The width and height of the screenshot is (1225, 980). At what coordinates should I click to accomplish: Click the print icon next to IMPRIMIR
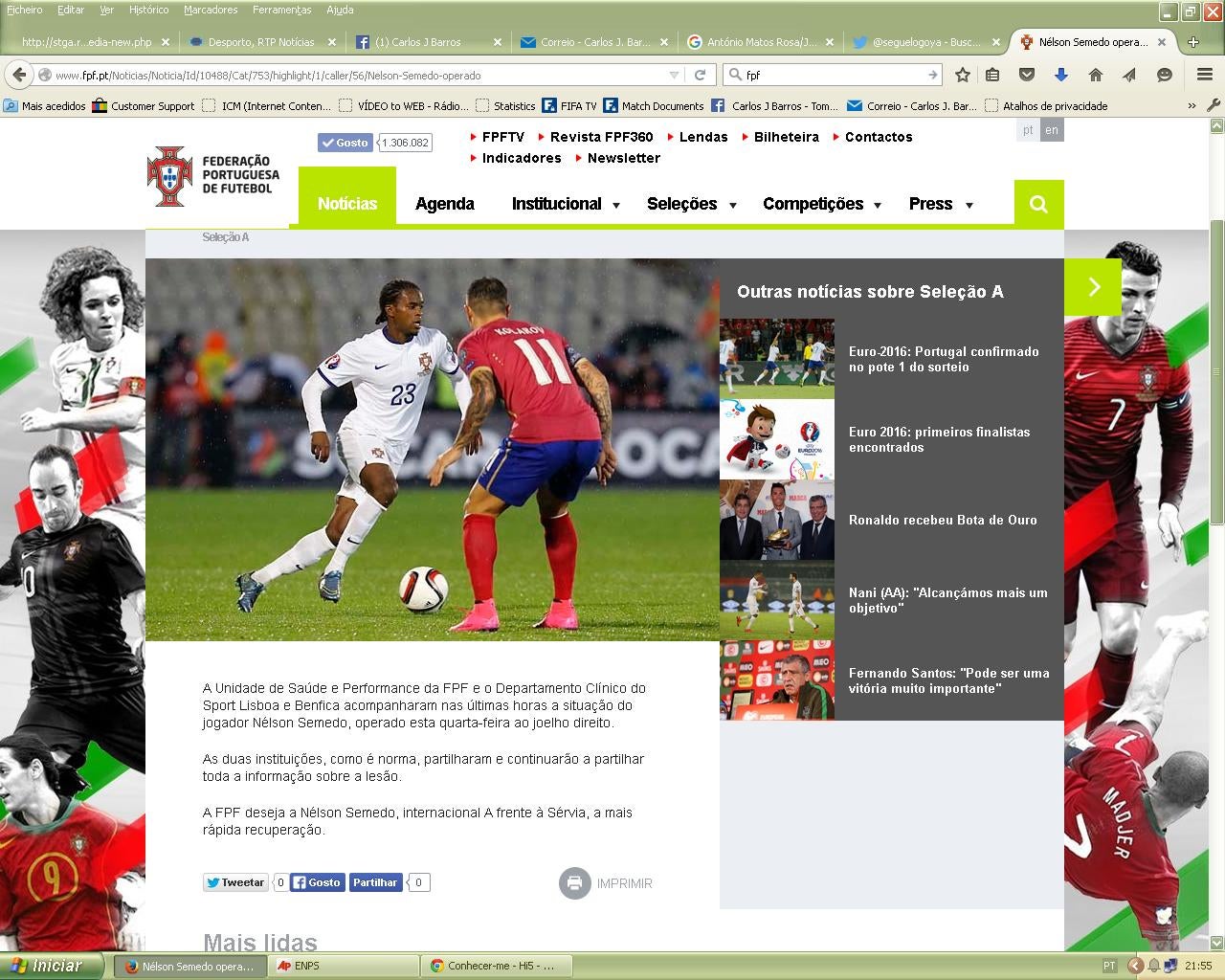pos(574,883)
